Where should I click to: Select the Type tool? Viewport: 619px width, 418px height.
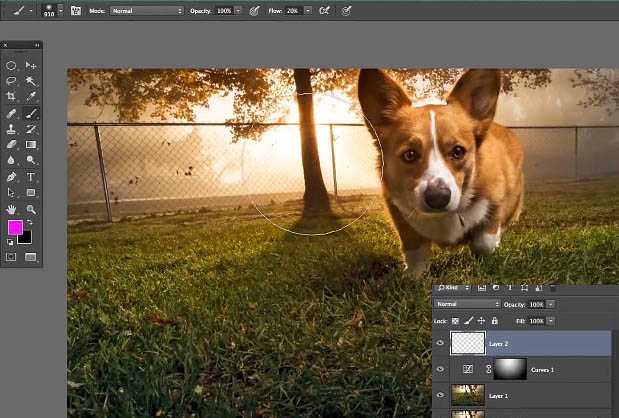click(x=31, y=177)
